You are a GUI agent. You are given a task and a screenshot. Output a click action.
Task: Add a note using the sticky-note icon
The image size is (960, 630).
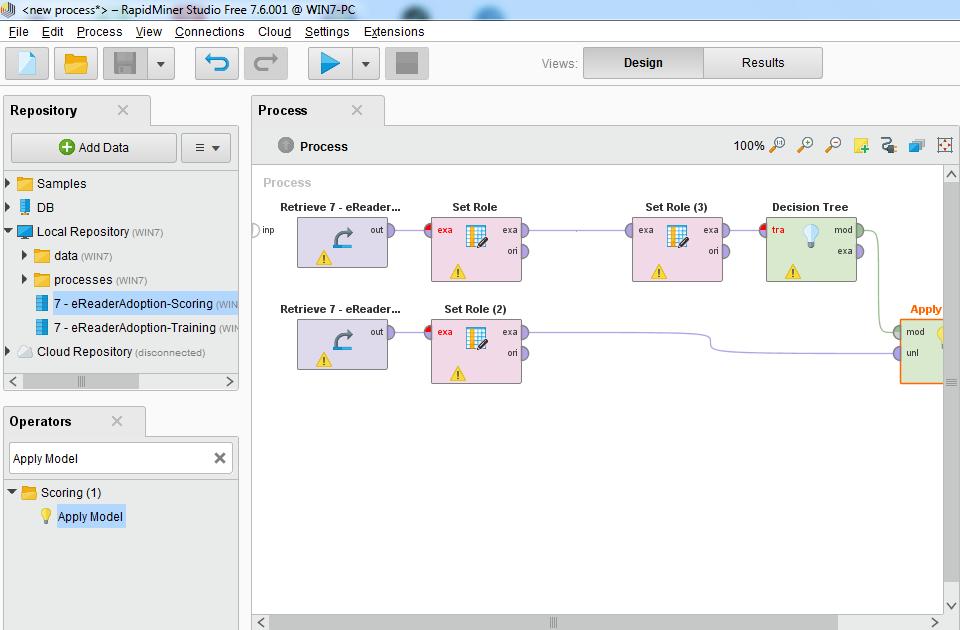point(861,145)
